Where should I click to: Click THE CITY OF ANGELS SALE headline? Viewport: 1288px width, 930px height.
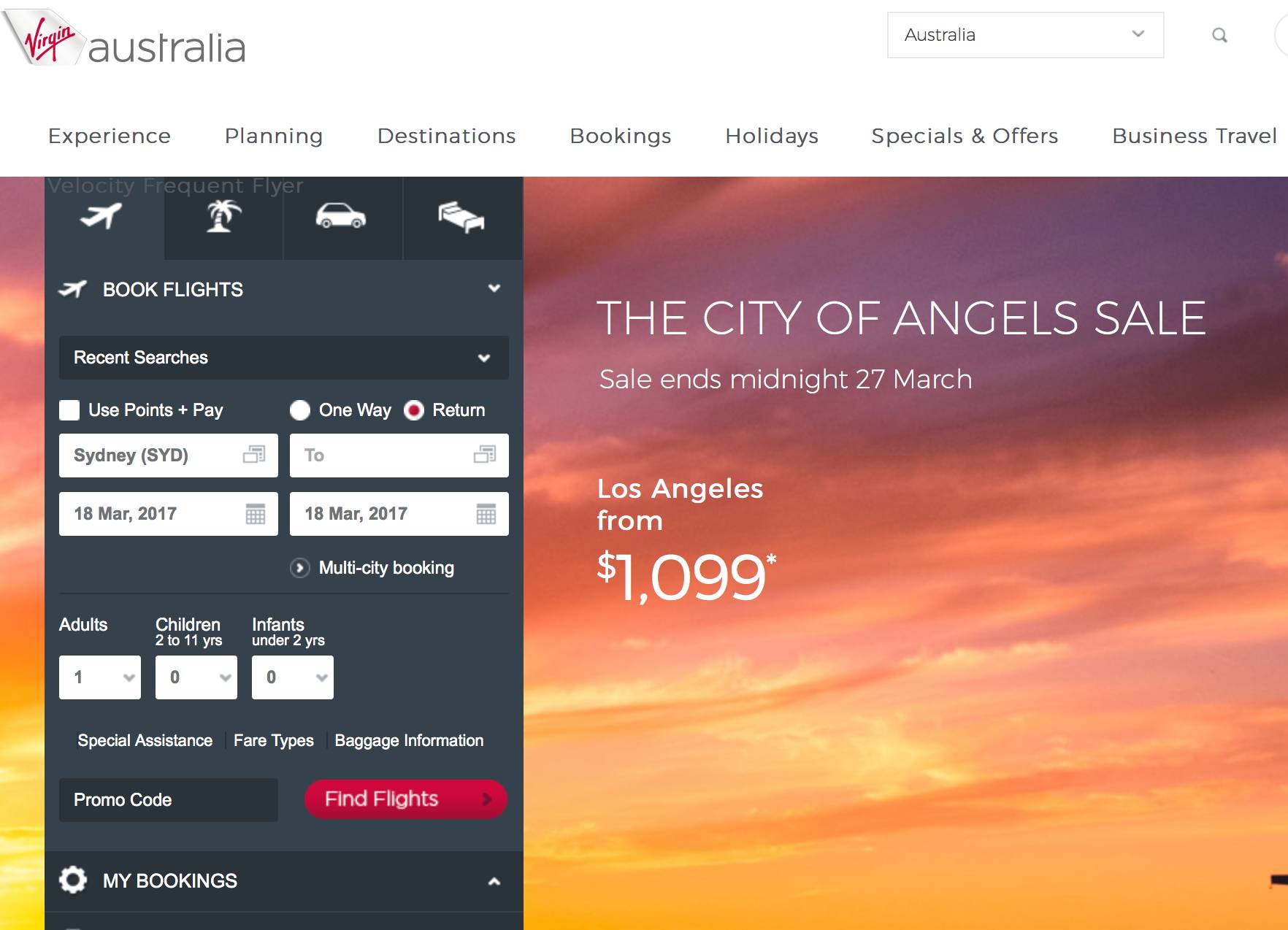point(902,318)
